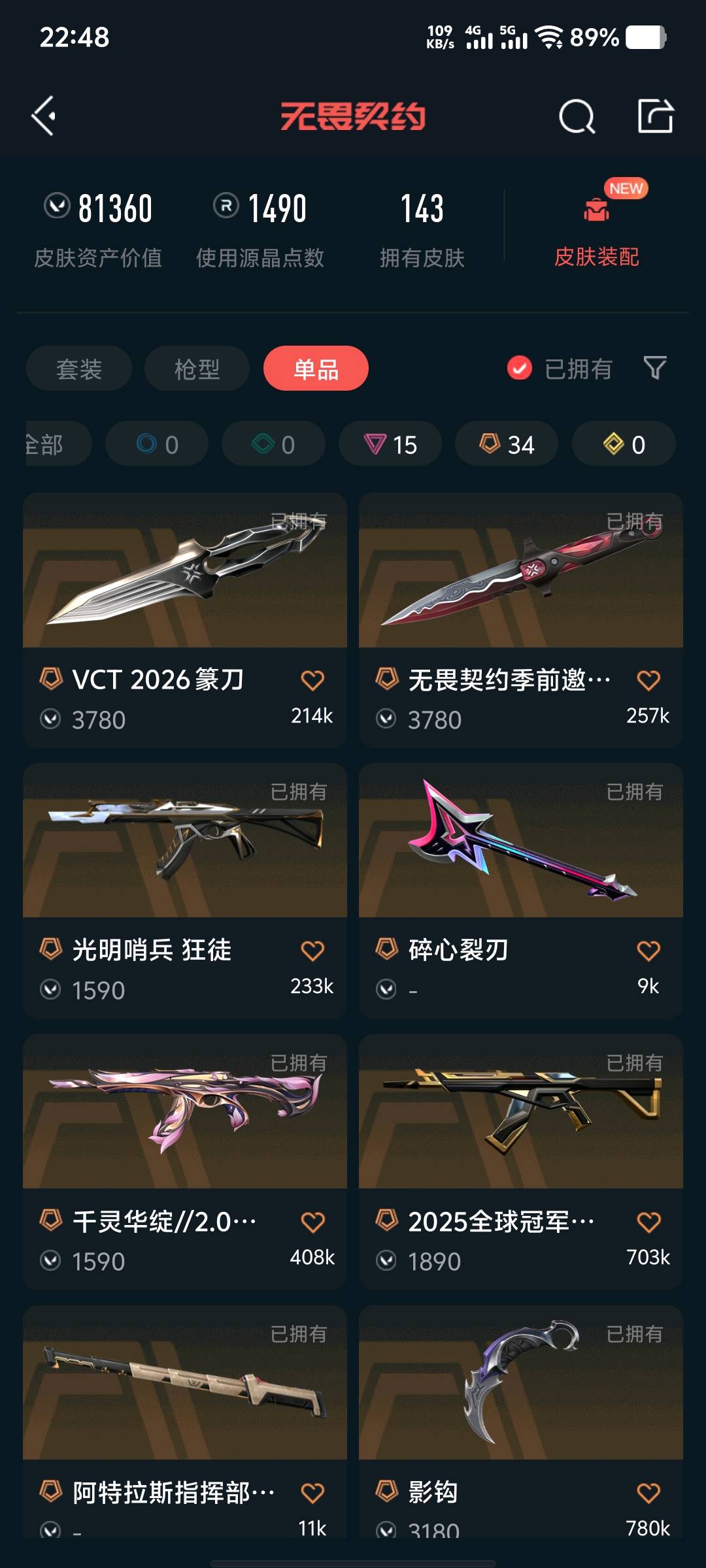
Task: Tap the back arrow icon
Action: click(44, 116)
